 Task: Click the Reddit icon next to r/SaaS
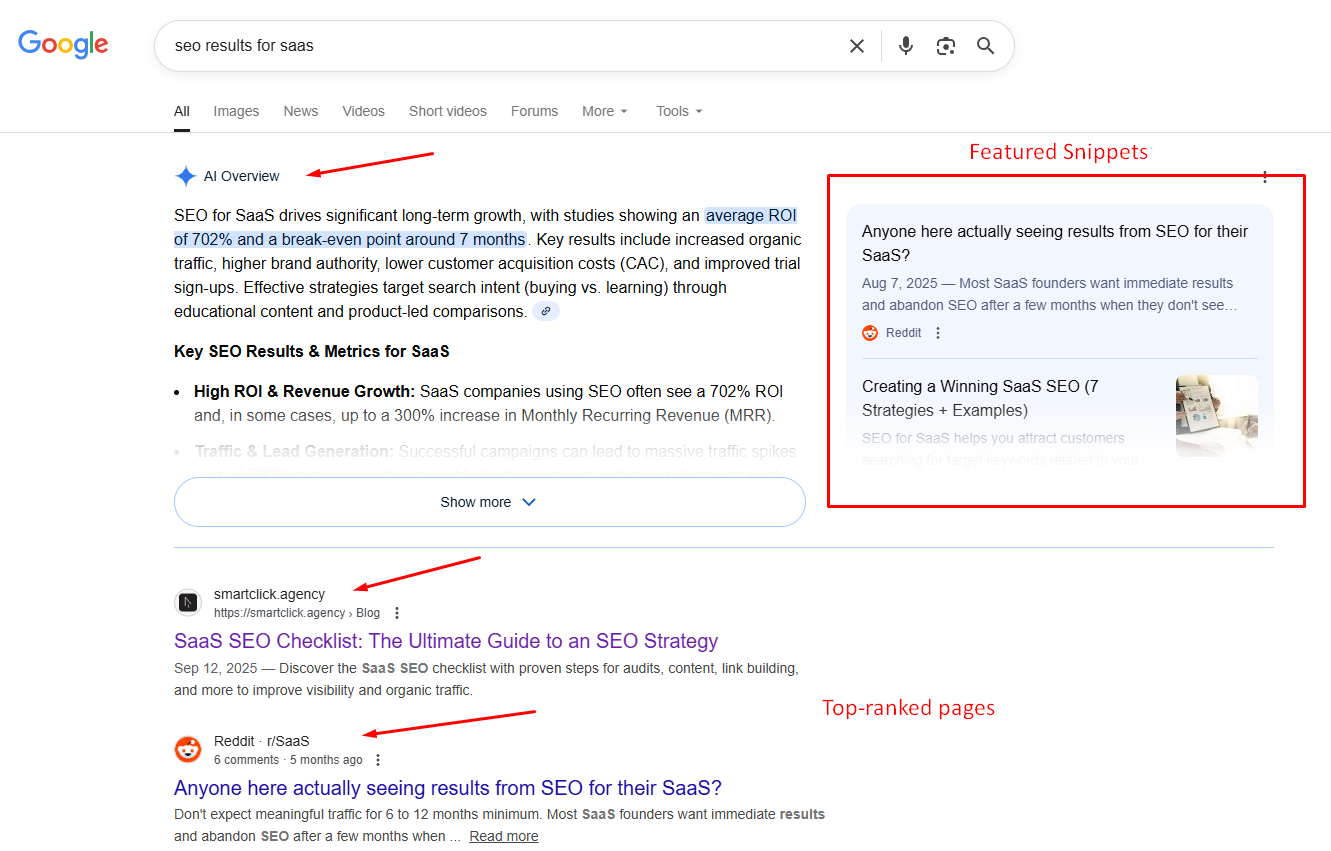click(188, 749)
